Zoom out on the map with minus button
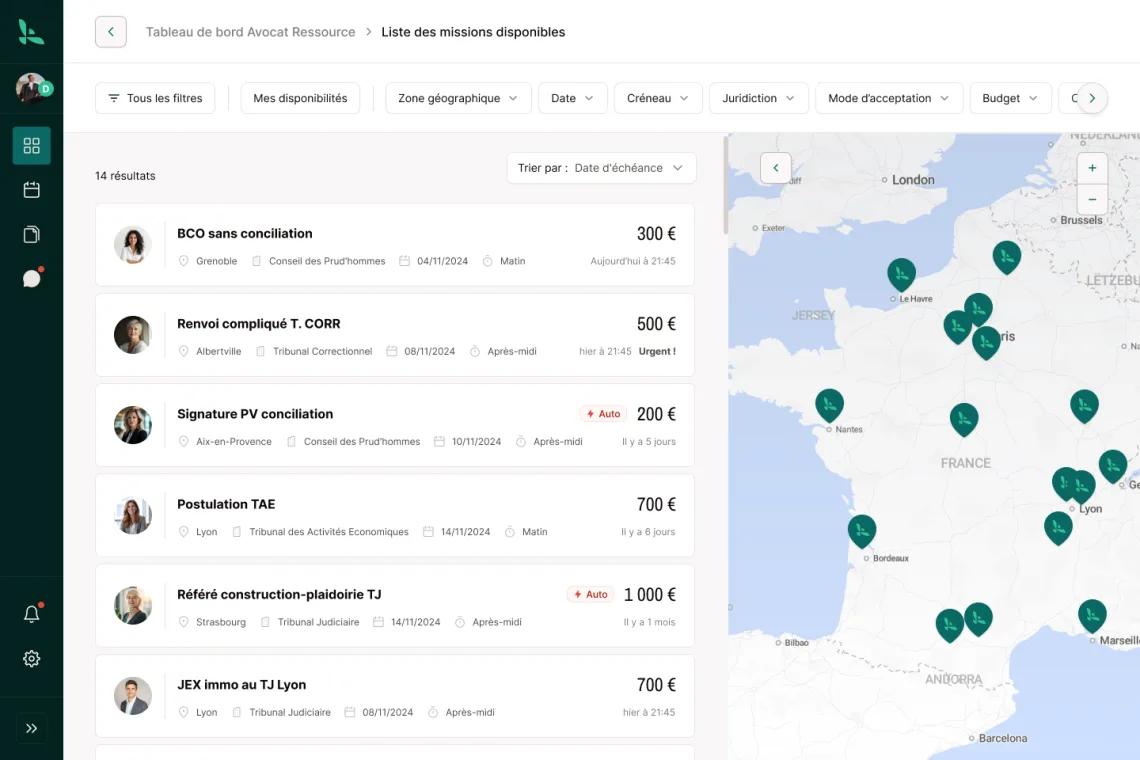This screenshot has height=760, width=1140. 1092,199
